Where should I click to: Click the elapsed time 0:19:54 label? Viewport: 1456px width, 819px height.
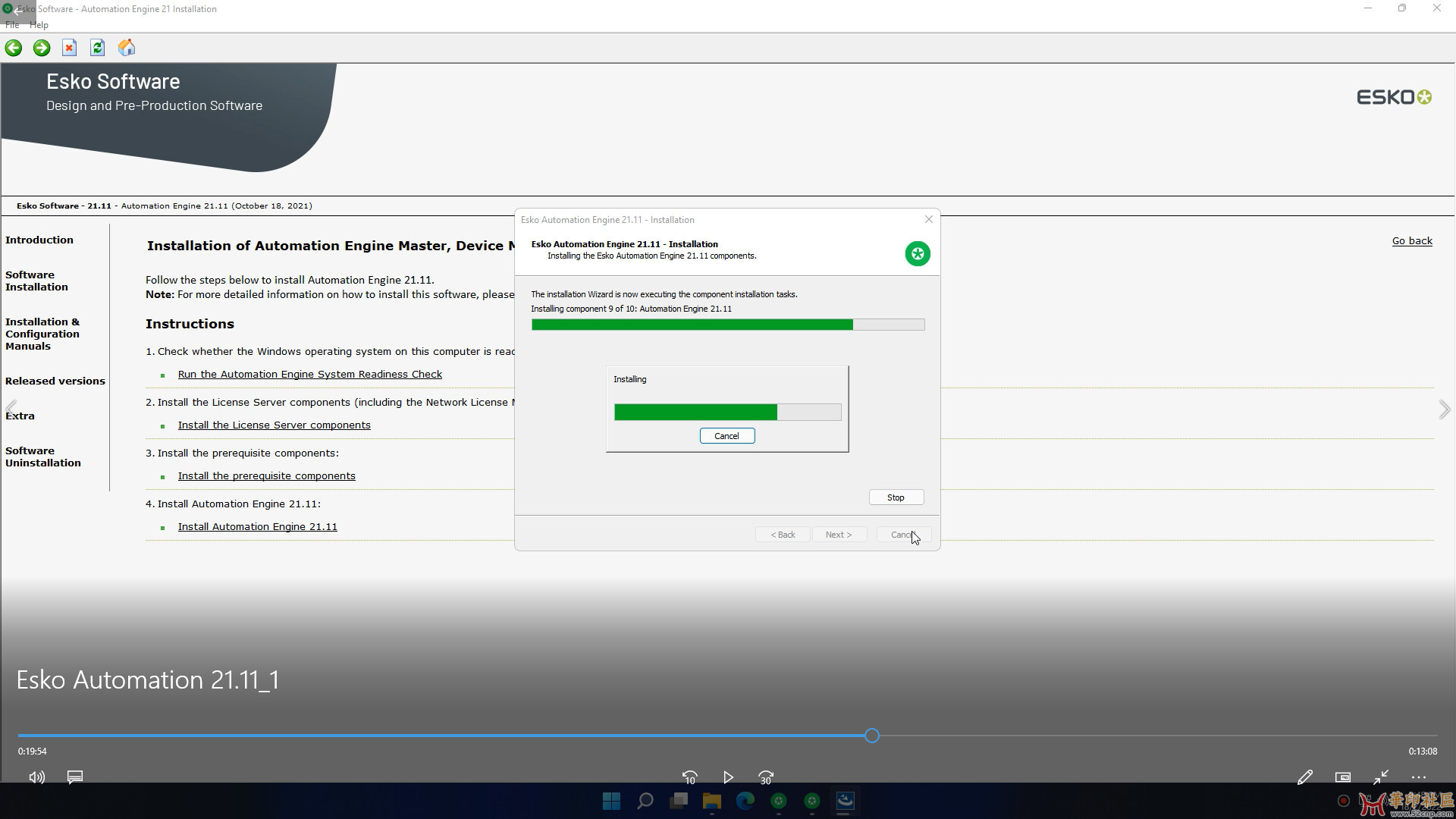click(33, 752)
